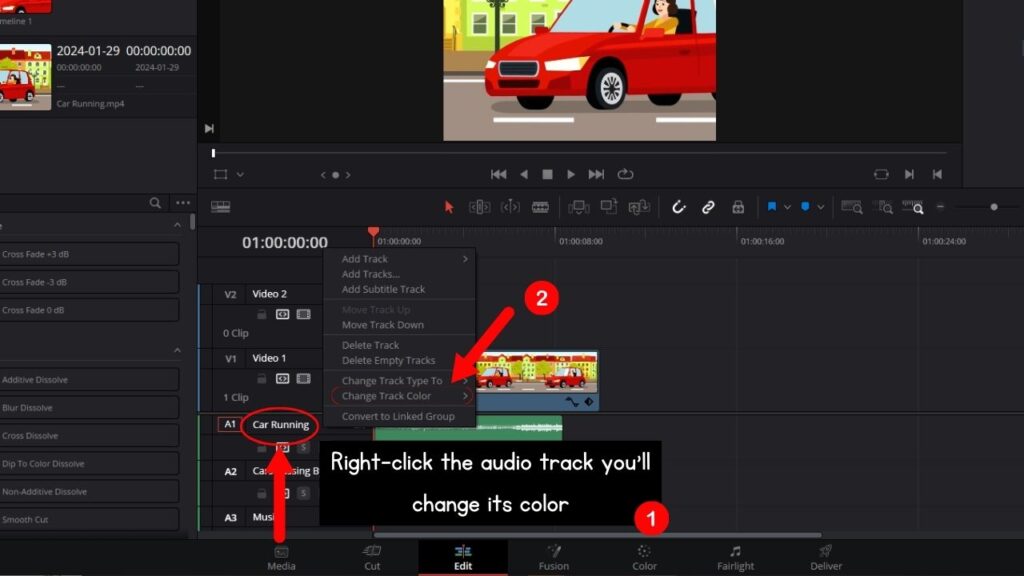Select the normal edit mode arrow tool
The height and width of the screenshot is (576, 1024).
tap(450, 207)
